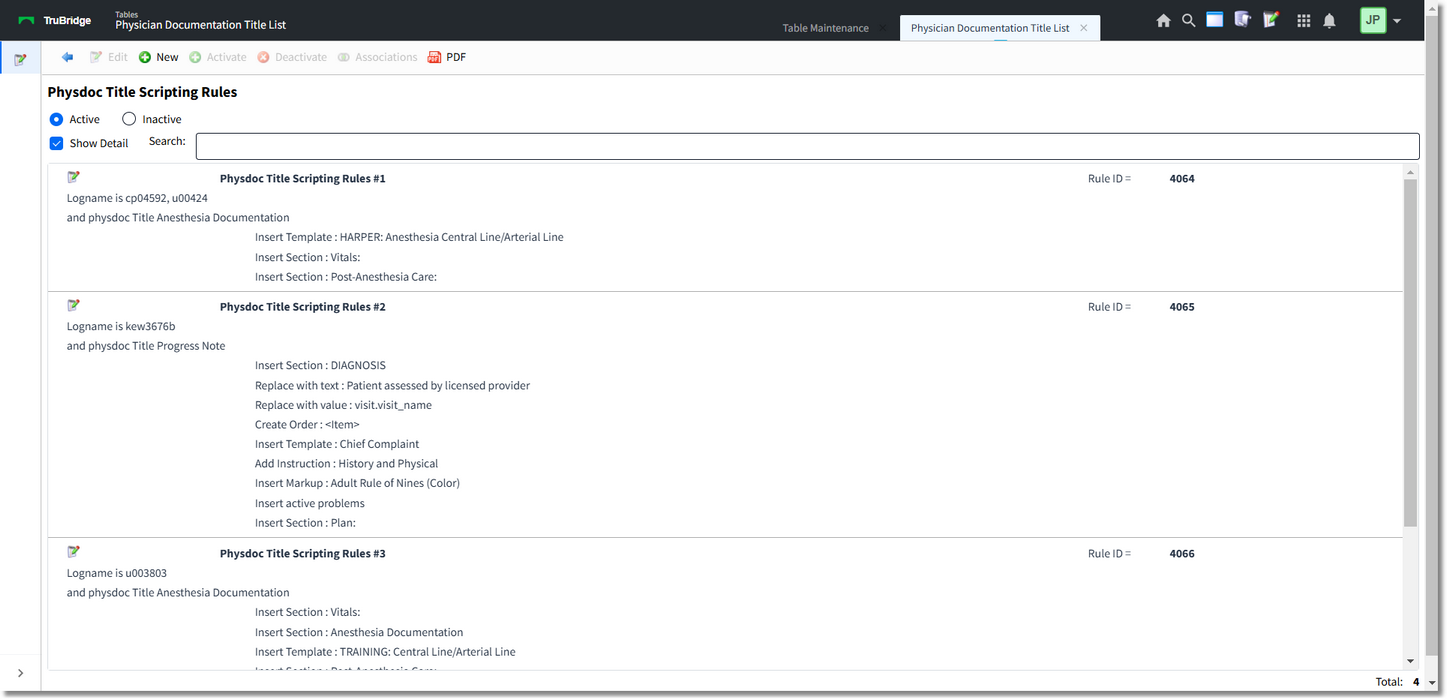
Task: Create a New scripting rule
Action: tap(158, 57)
